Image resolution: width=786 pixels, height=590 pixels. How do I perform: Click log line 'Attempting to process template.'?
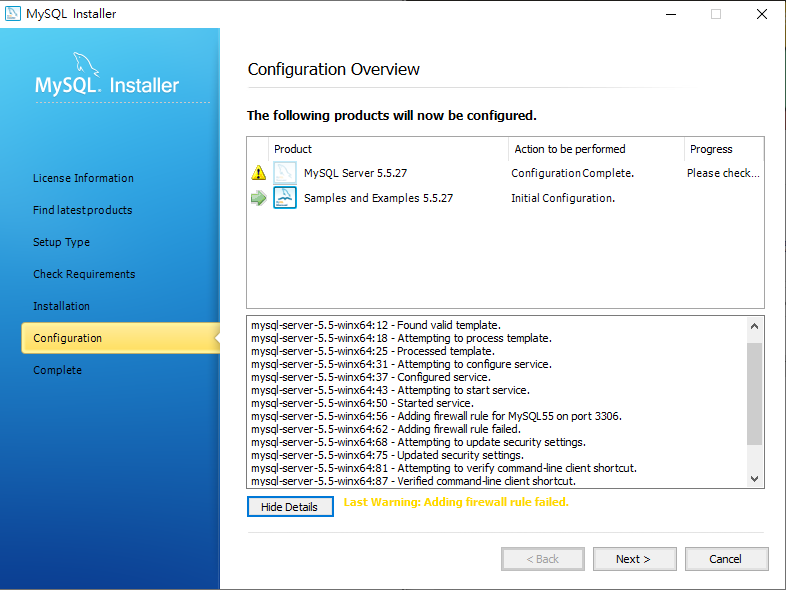(x=401, y=338)
